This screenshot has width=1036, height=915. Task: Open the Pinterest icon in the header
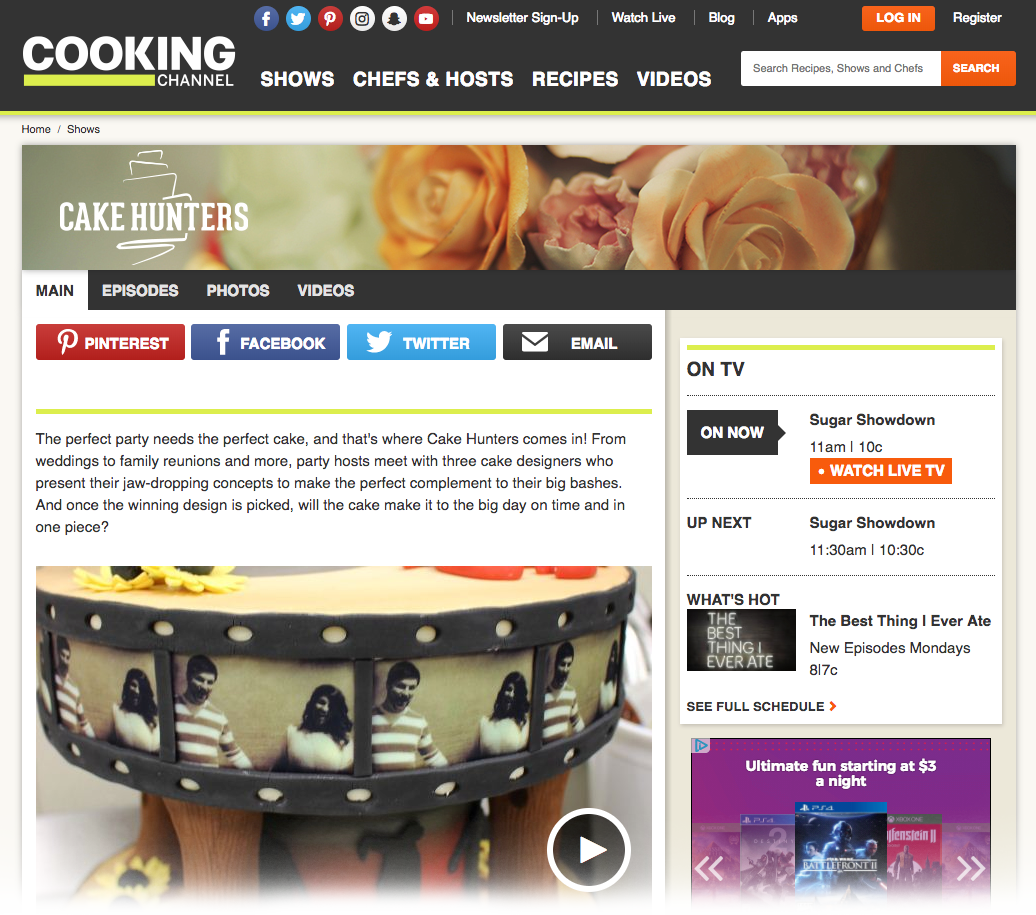[330, 18]
